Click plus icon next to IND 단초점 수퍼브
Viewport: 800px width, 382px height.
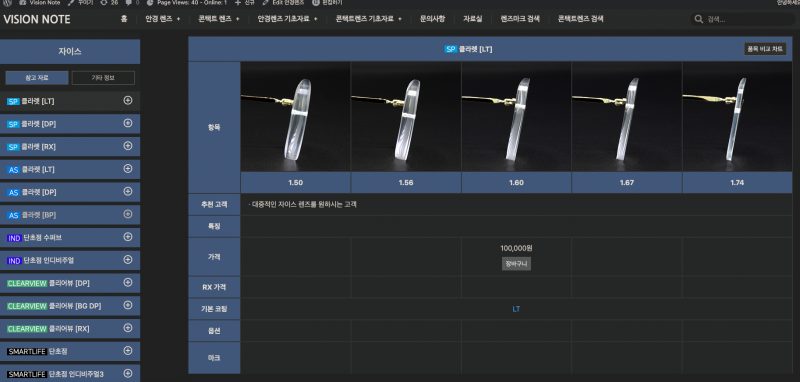[128, 237]
